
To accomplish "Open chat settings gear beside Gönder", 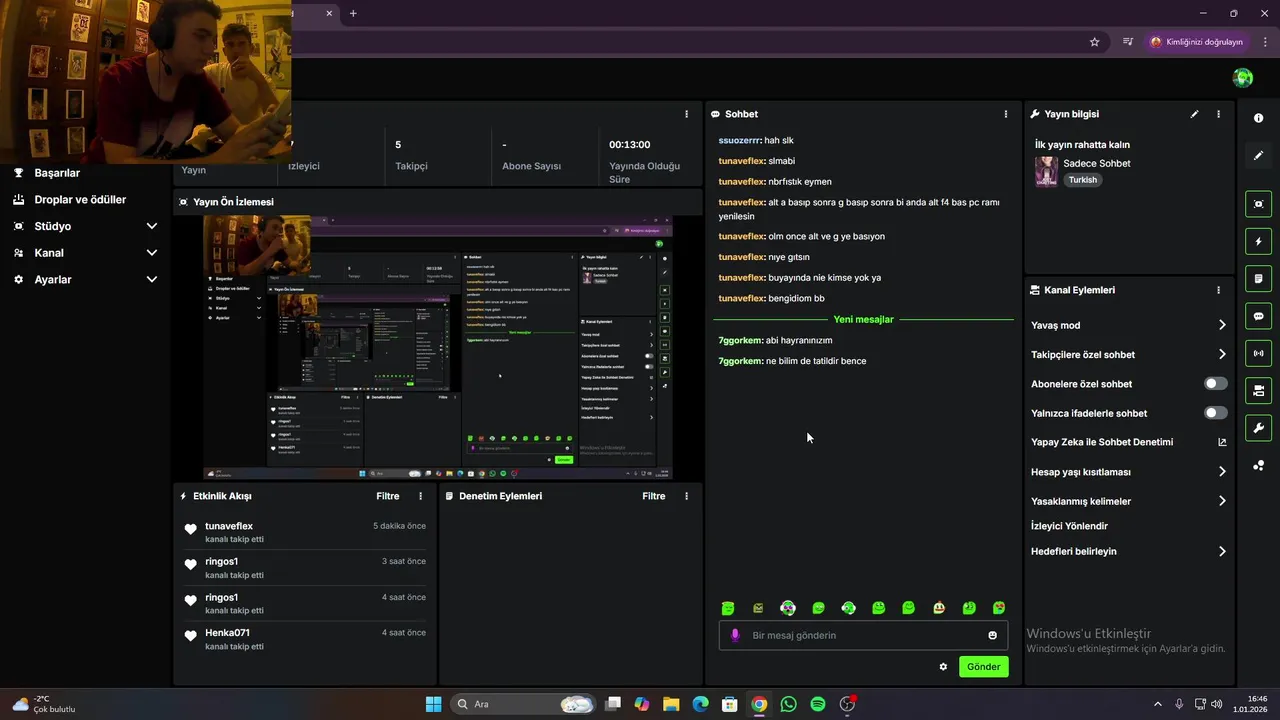I will point(943,667).
